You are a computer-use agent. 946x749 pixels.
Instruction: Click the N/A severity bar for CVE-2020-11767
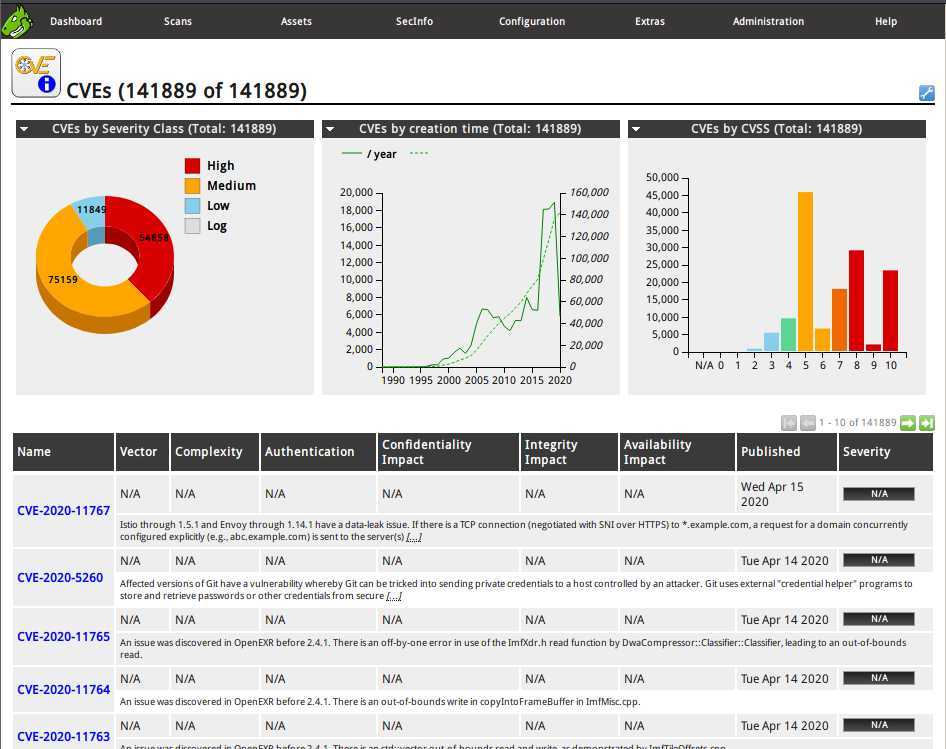pyautogui.click(x=878, y=494)
